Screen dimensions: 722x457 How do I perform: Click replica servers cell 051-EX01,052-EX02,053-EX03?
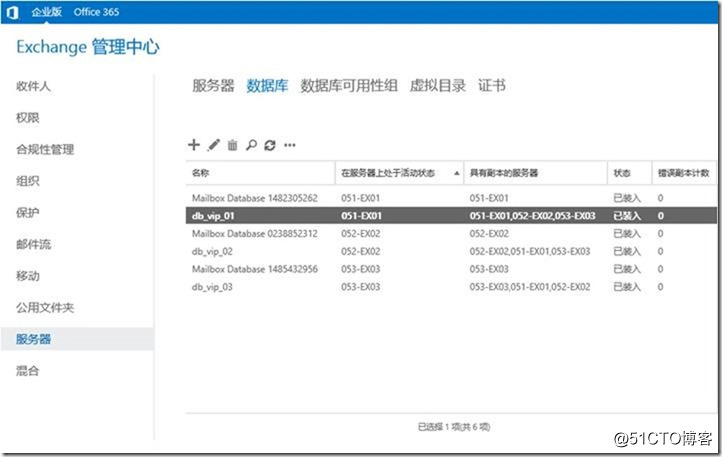(x=532, y=216)
